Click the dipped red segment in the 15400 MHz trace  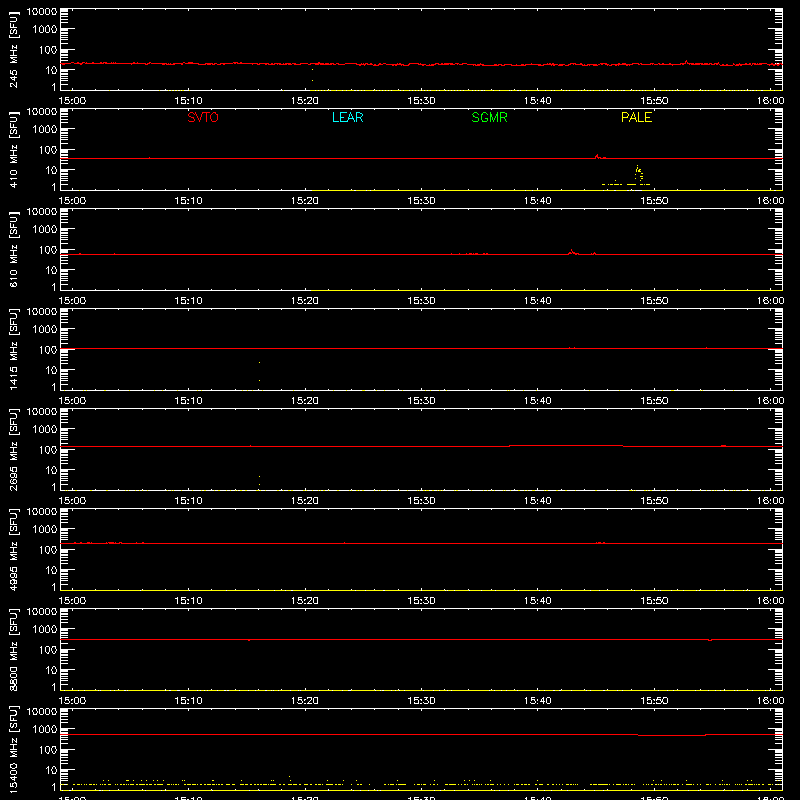(x=672, y=735)
